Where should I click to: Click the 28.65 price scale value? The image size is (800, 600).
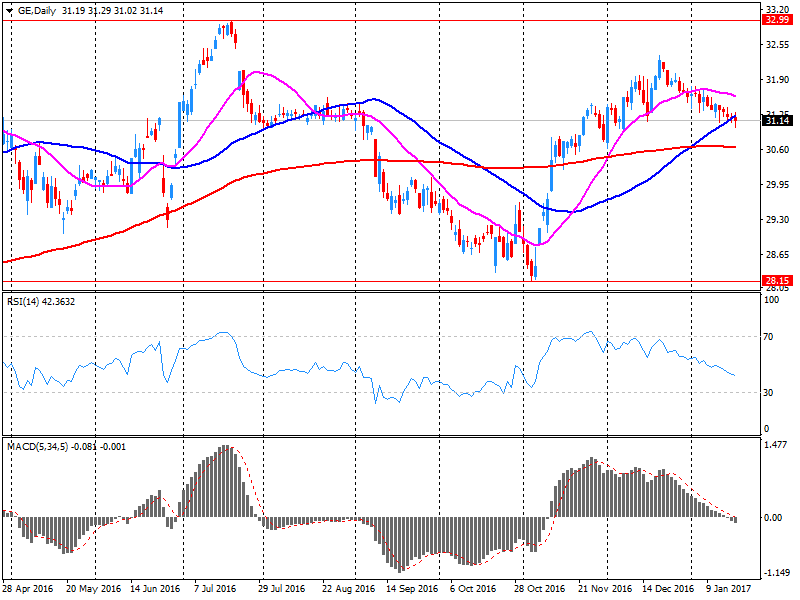point(778,255)
